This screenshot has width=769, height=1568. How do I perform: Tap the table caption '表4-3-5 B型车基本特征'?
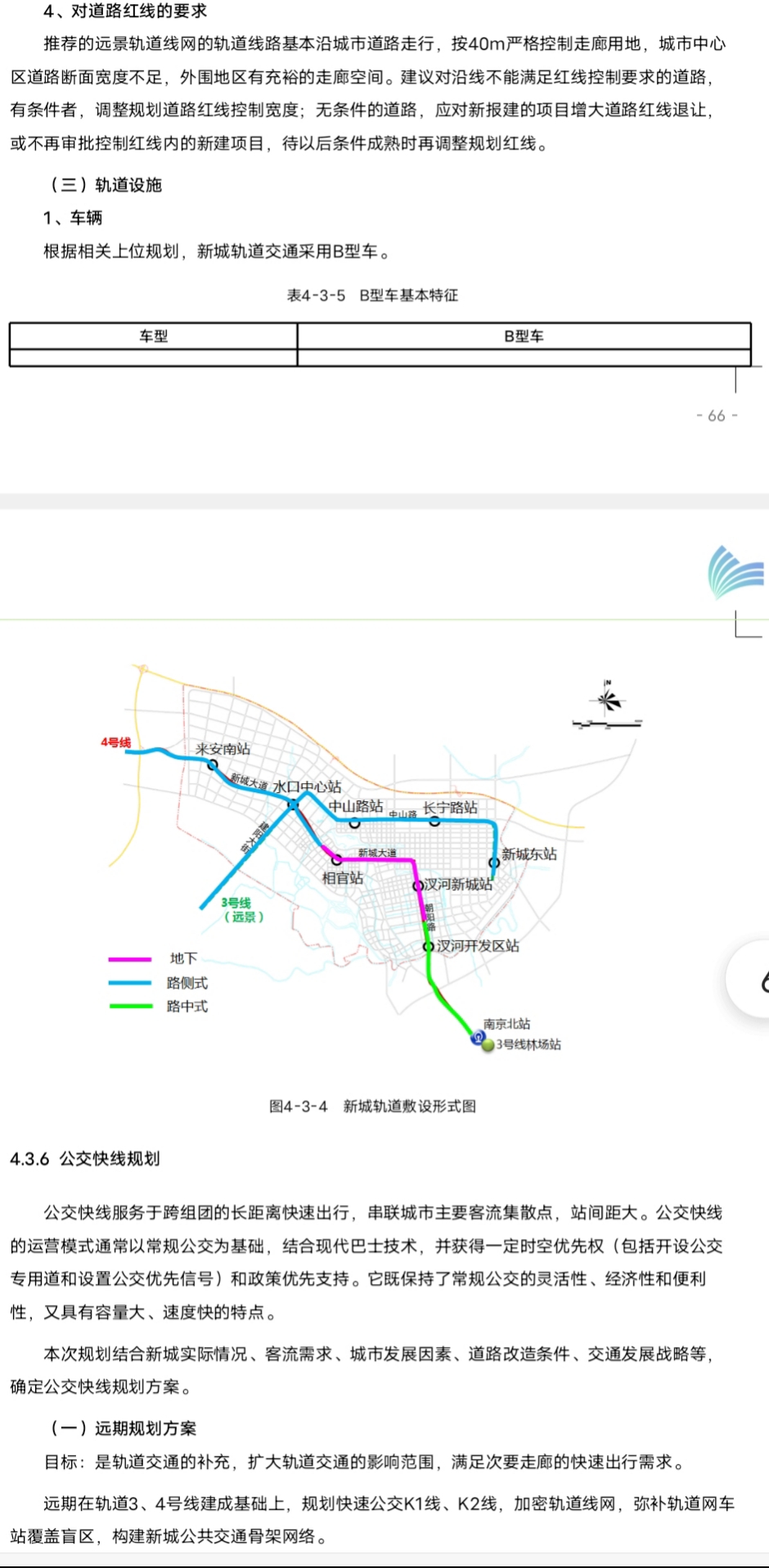coord(372,295)
